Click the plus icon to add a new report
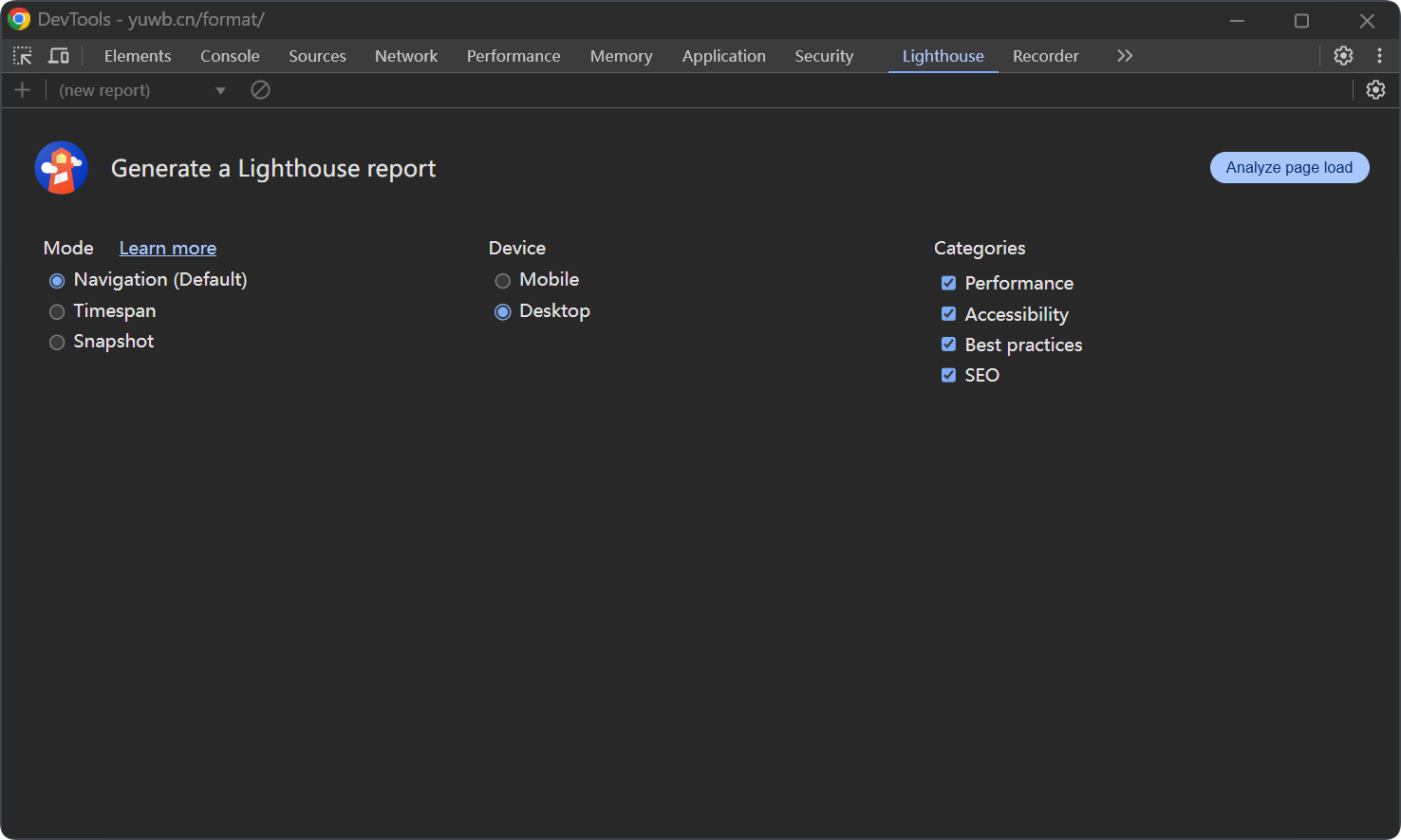 23,90
